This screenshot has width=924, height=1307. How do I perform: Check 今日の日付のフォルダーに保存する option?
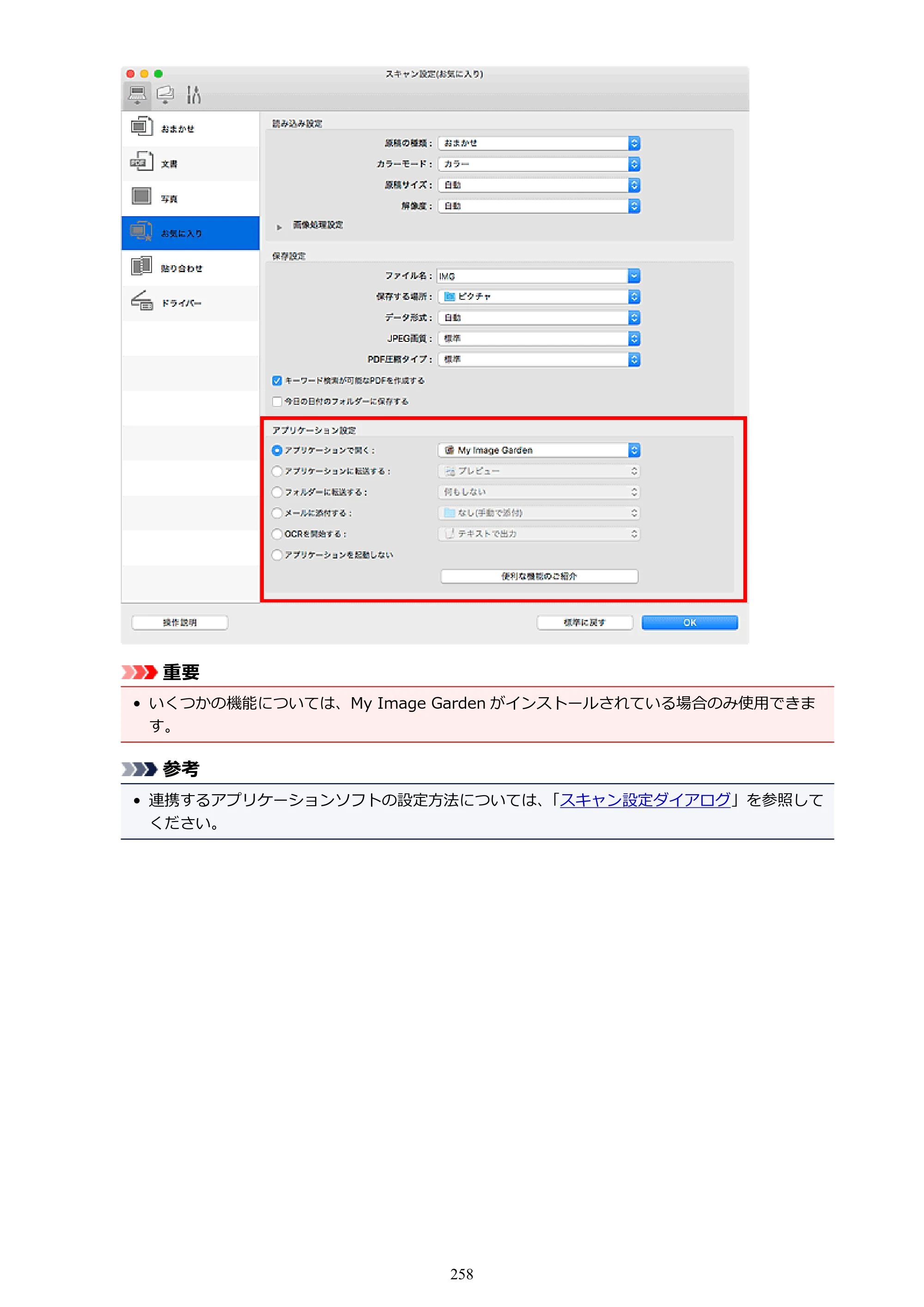coord(277,402)
